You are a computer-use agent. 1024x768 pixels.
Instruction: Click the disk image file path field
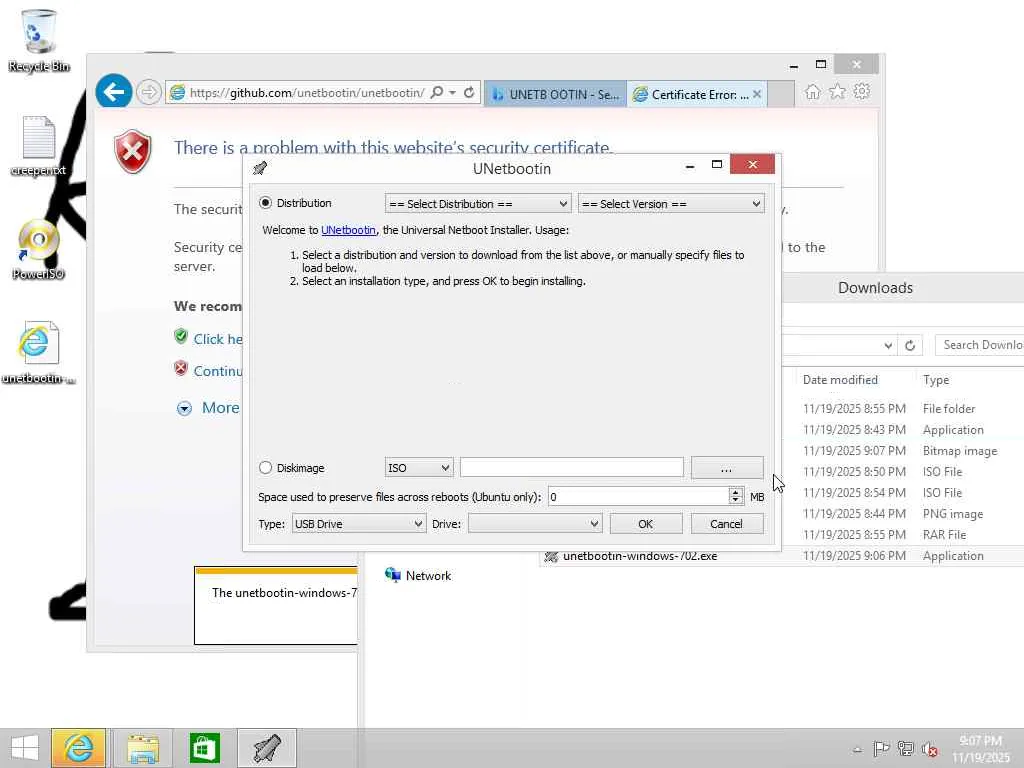(x=571, y=468)
